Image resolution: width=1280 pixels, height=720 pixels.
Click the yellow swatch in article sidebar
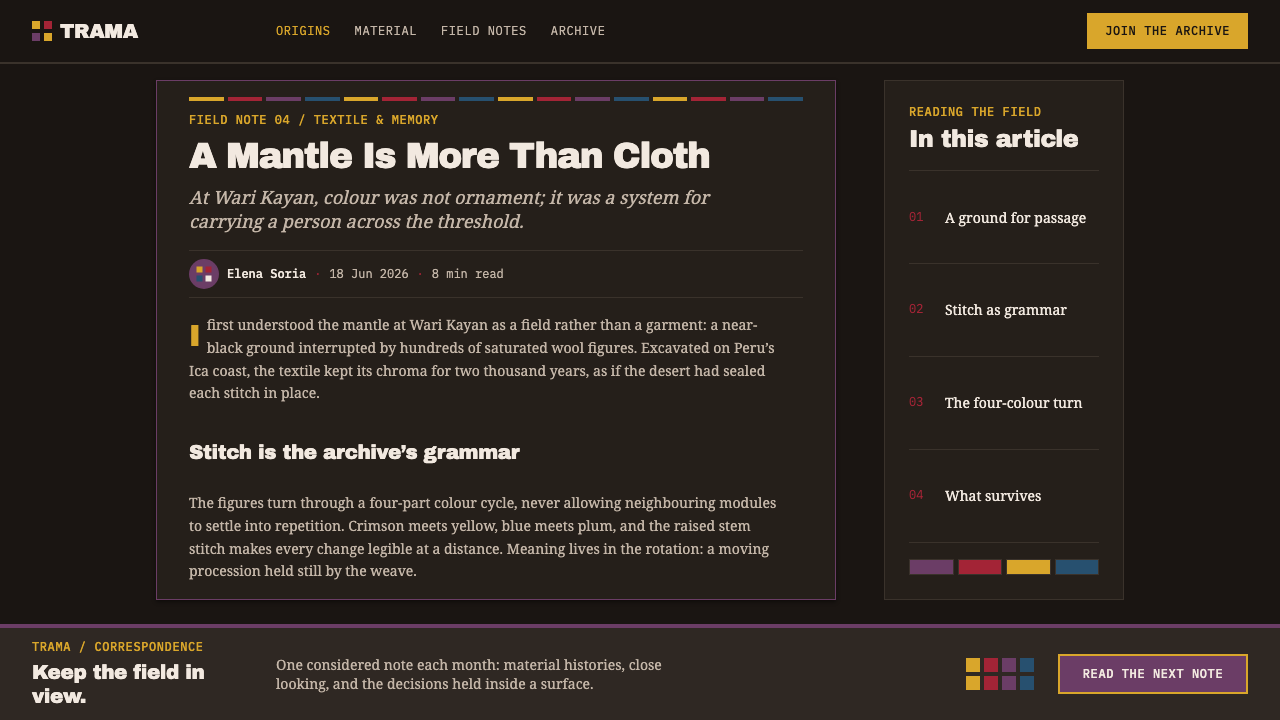1028,567
